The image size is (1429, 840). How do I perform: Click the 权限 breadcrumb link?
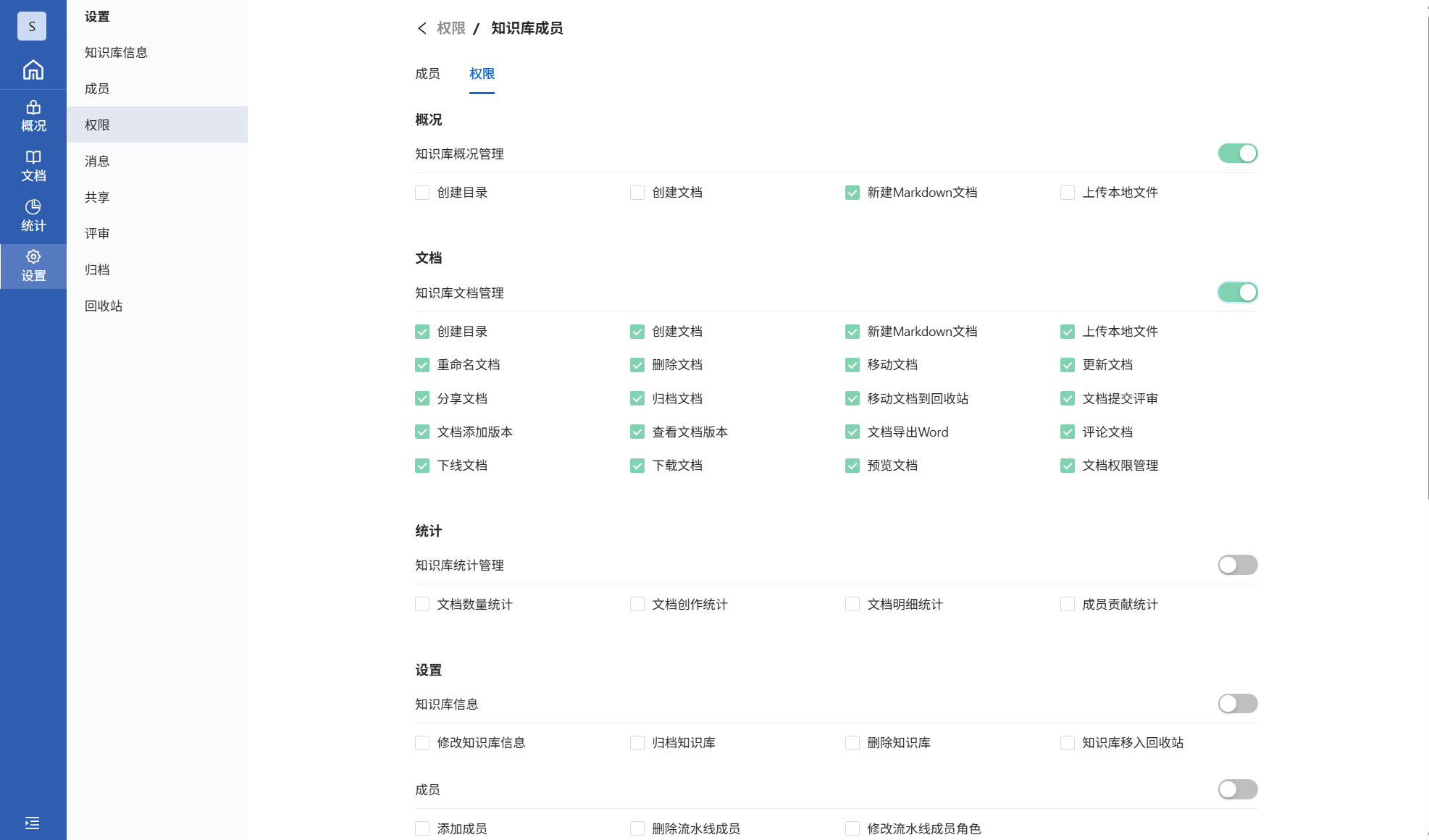(x=451, y=28)
